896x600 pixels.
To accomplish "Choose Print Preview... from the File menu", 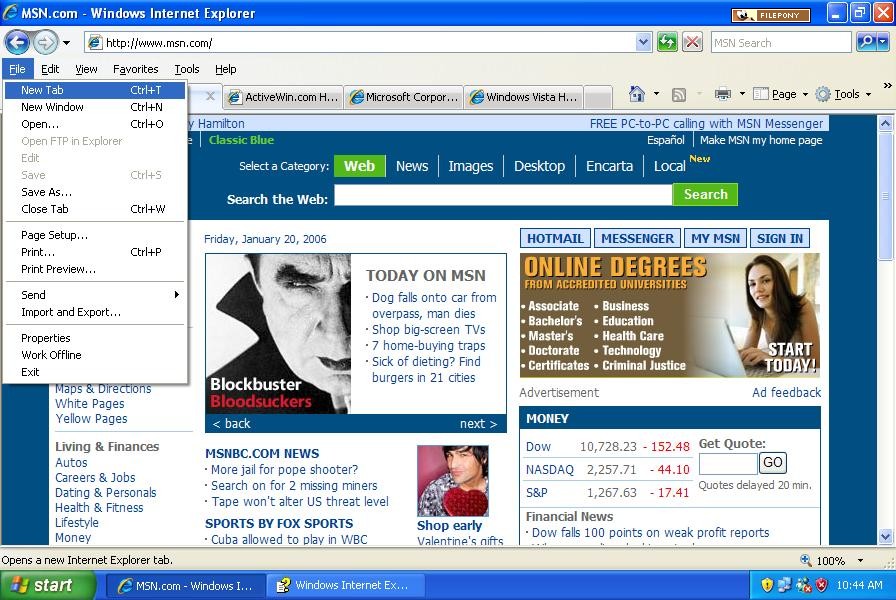I will coord(95,269).
